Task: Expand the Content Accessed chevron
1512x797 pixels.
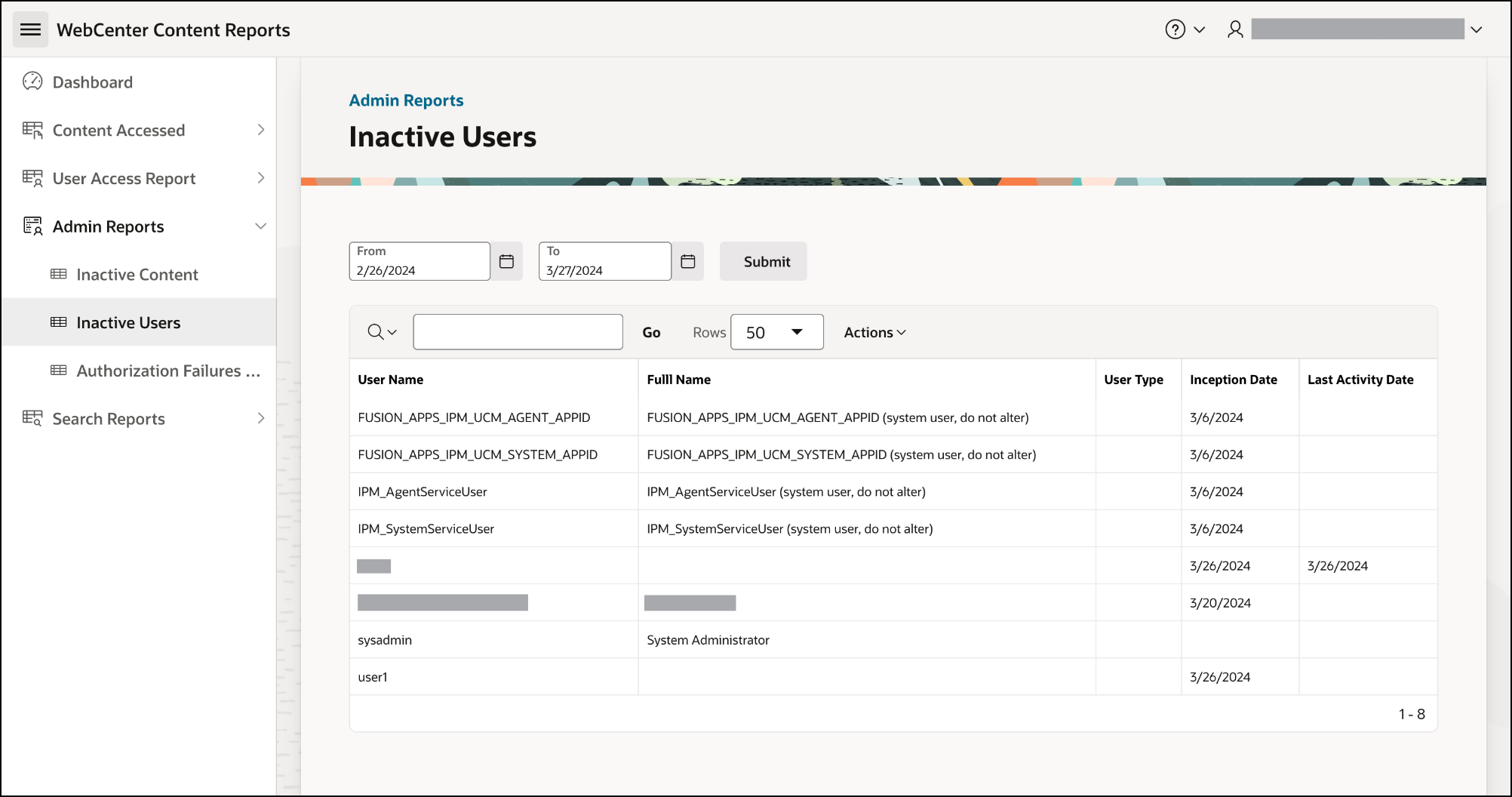Action: tap(260, 130)
